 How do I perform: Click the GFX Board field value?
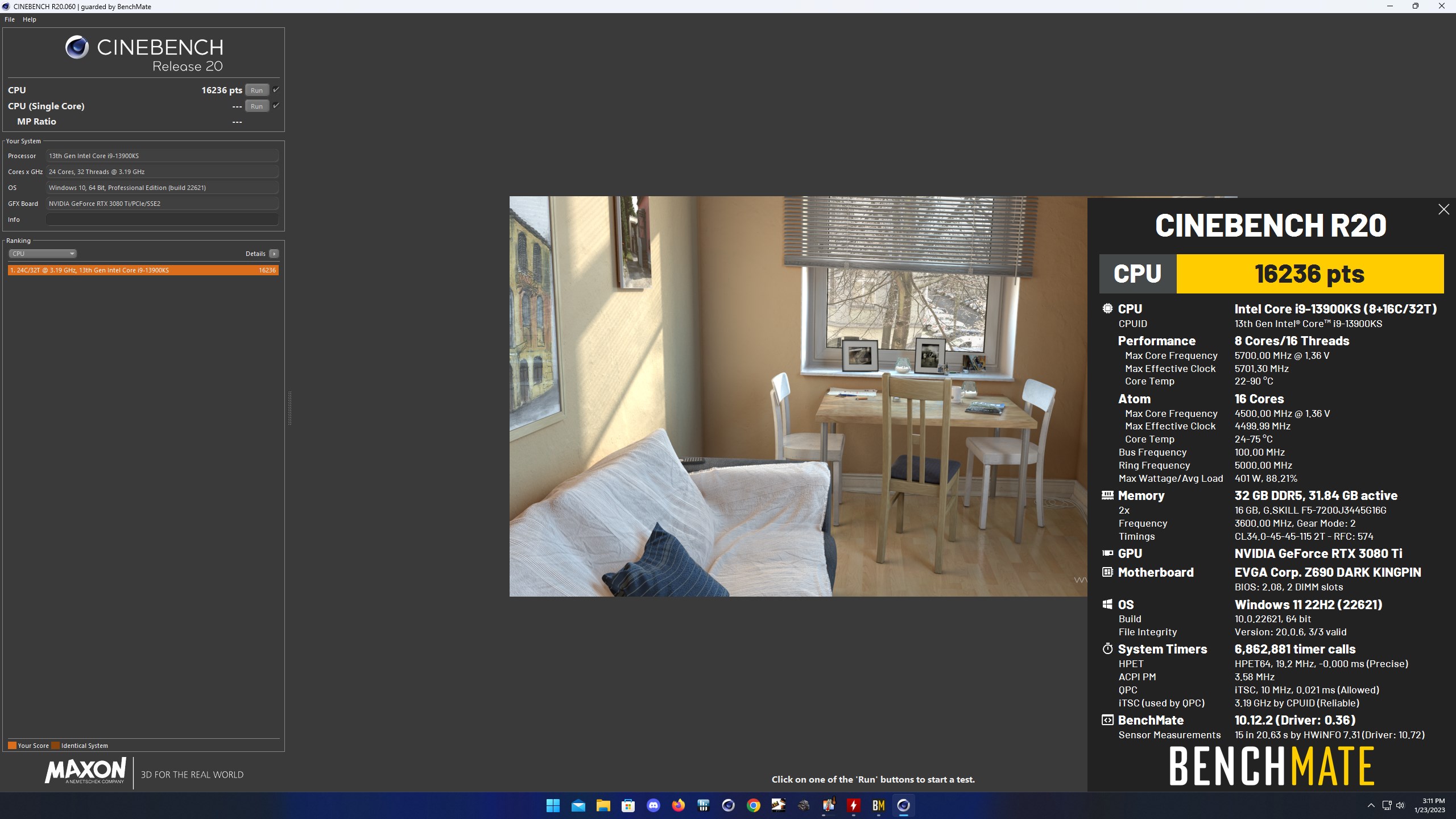click(162, 204)
